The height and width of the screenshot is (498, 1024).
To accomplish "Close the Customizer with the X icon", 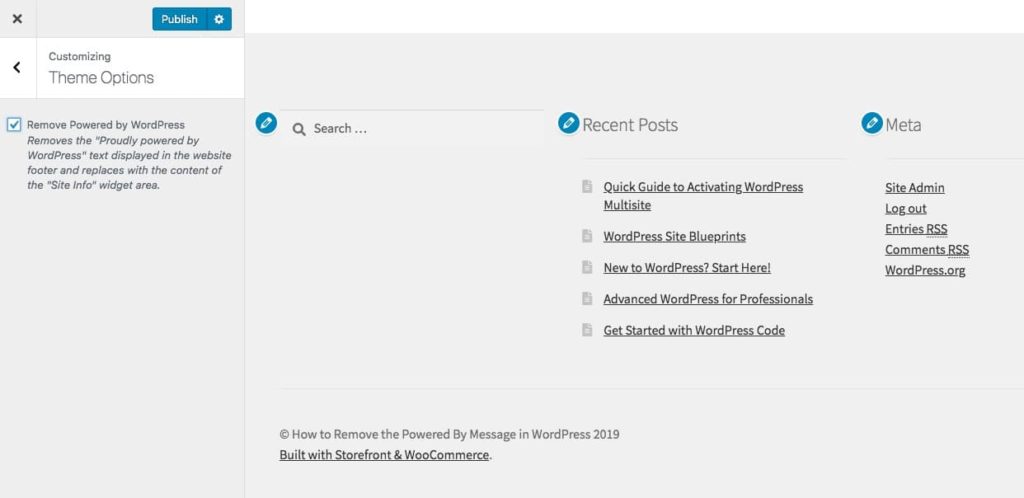I will (x=17, y=19).
